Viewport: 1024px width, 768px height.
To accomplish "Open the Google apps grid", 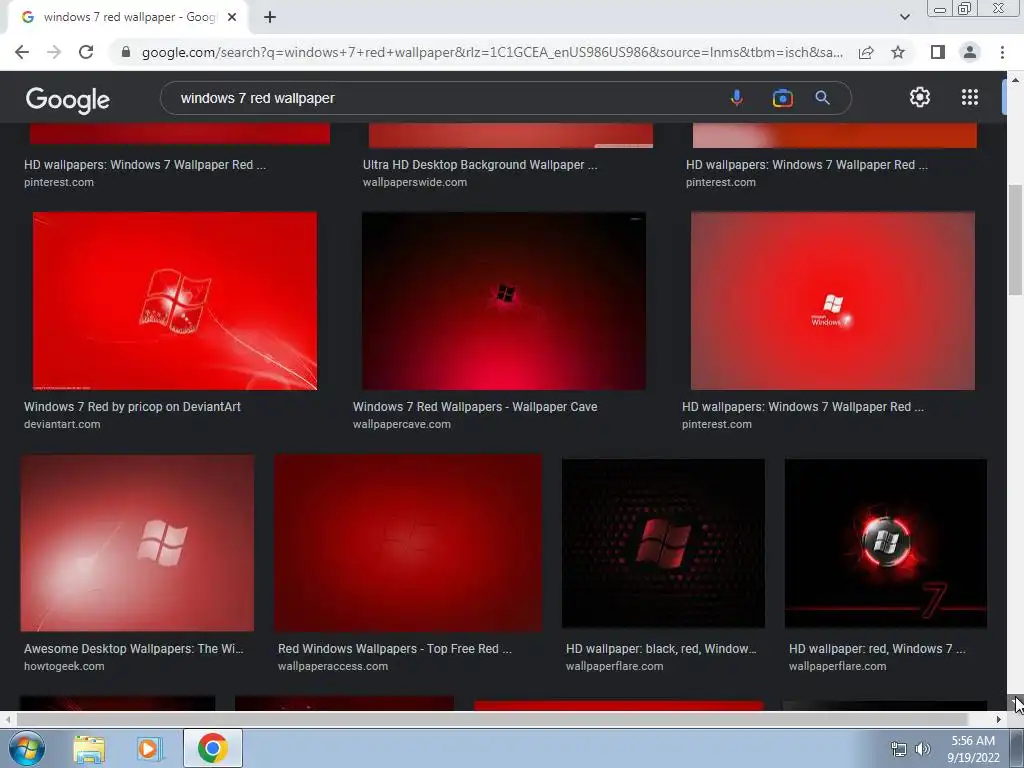I will pyautogui.click(x=970, y=97).
